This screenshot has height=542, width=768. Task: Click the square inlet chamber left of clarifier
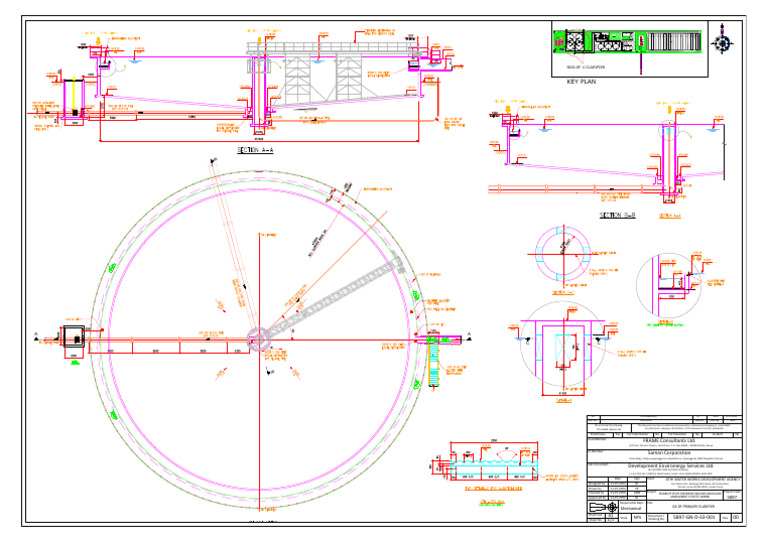[x=74, y=336]
